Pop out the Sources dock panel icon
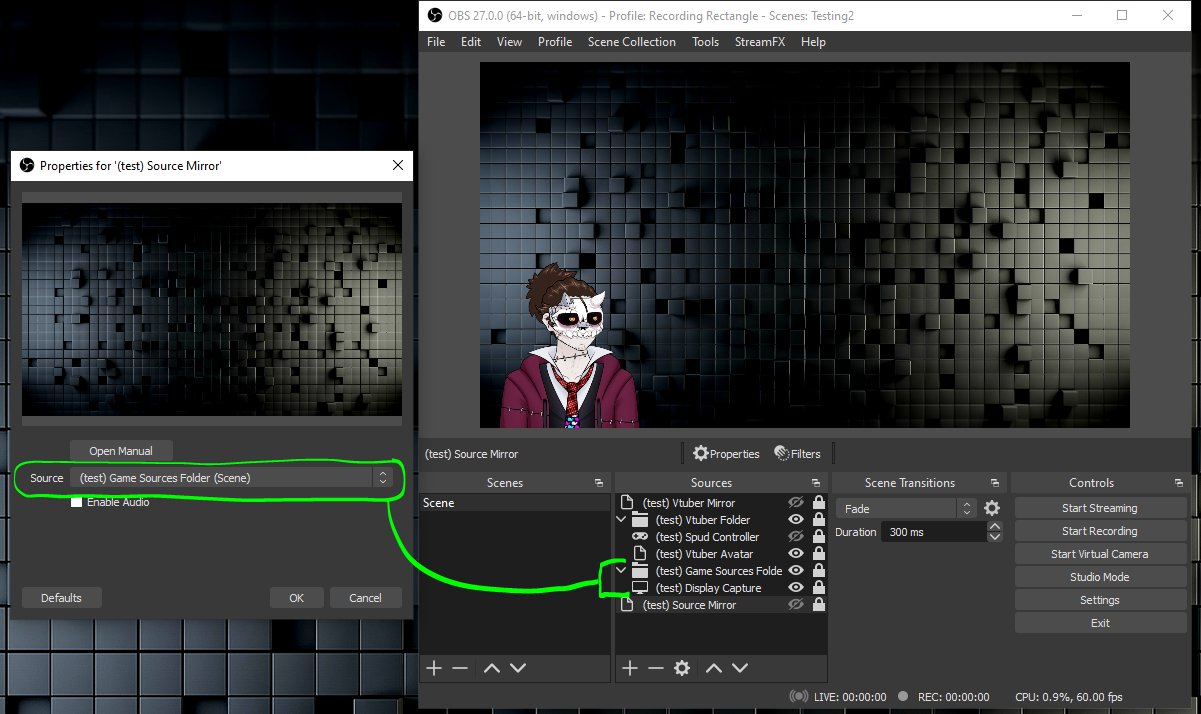 (816, 483)
